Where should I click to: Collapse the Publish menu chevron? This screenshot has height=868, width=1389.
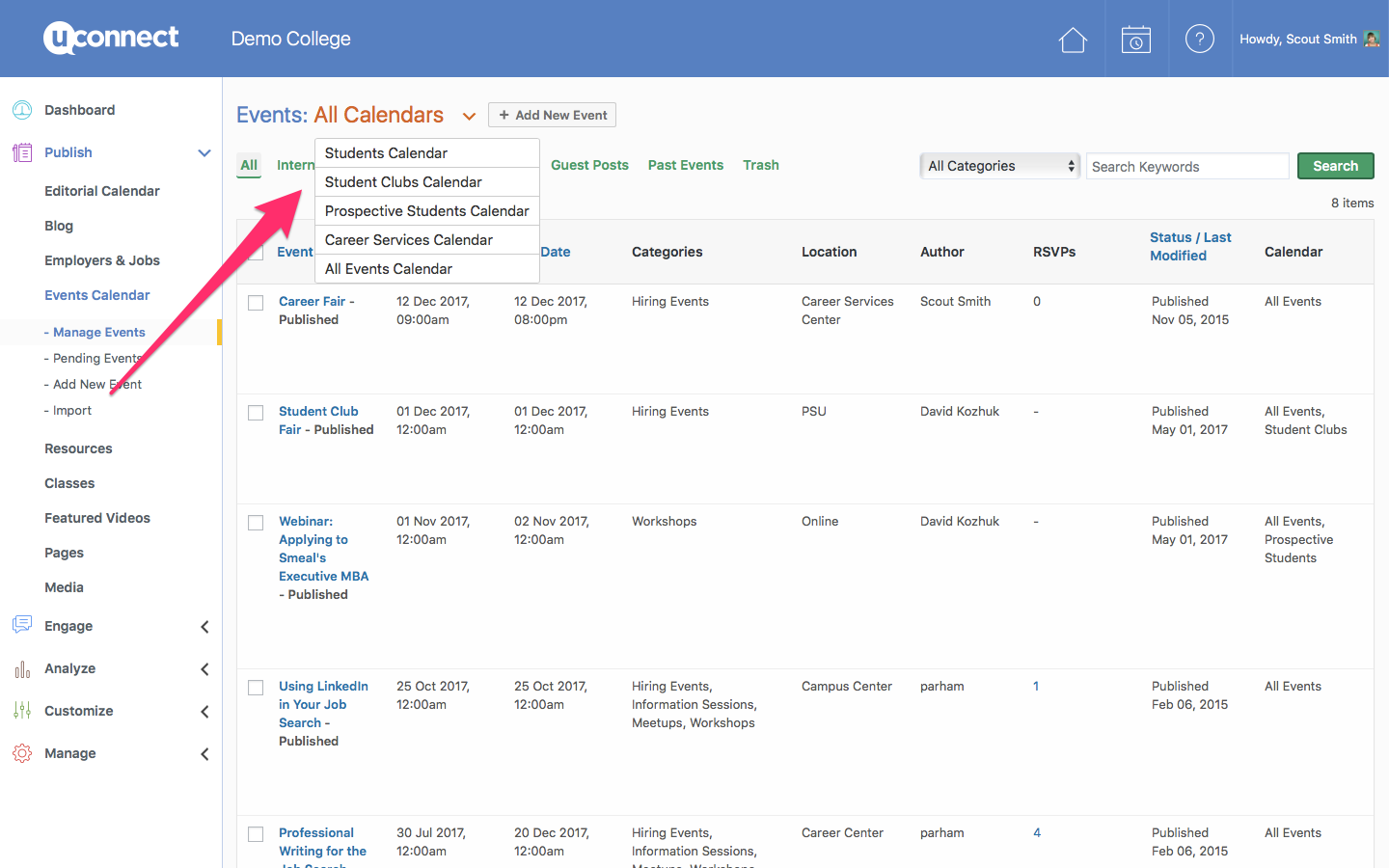tap(204, 152)
